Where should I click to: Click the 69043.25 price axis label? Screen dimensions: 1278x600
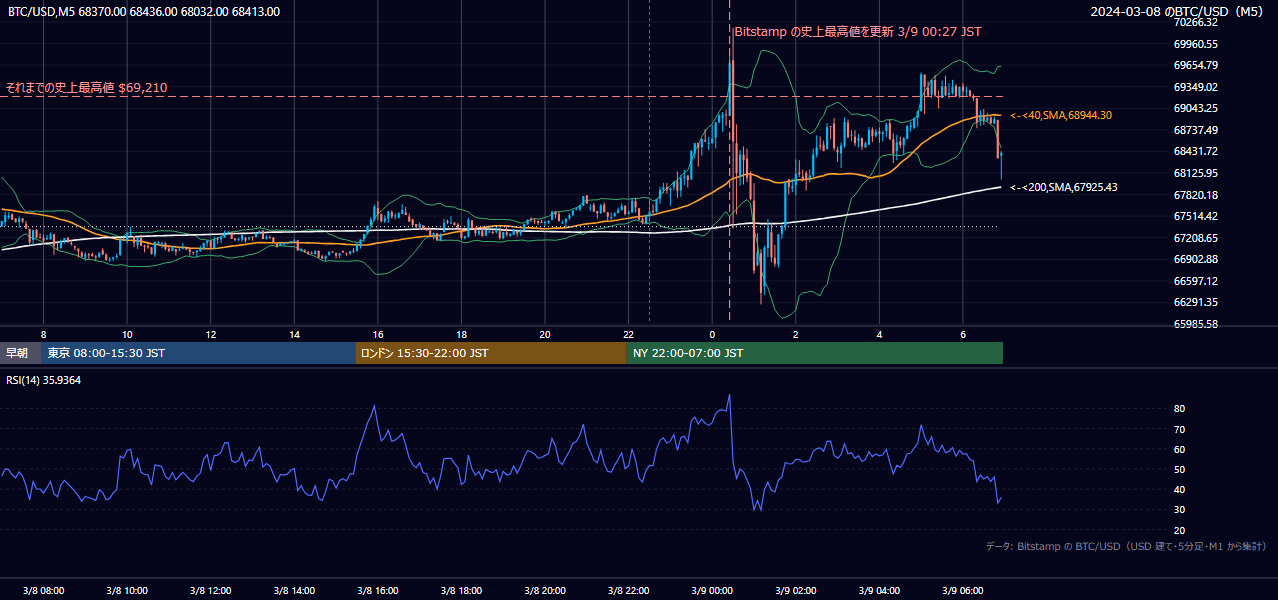(1195, 109)
